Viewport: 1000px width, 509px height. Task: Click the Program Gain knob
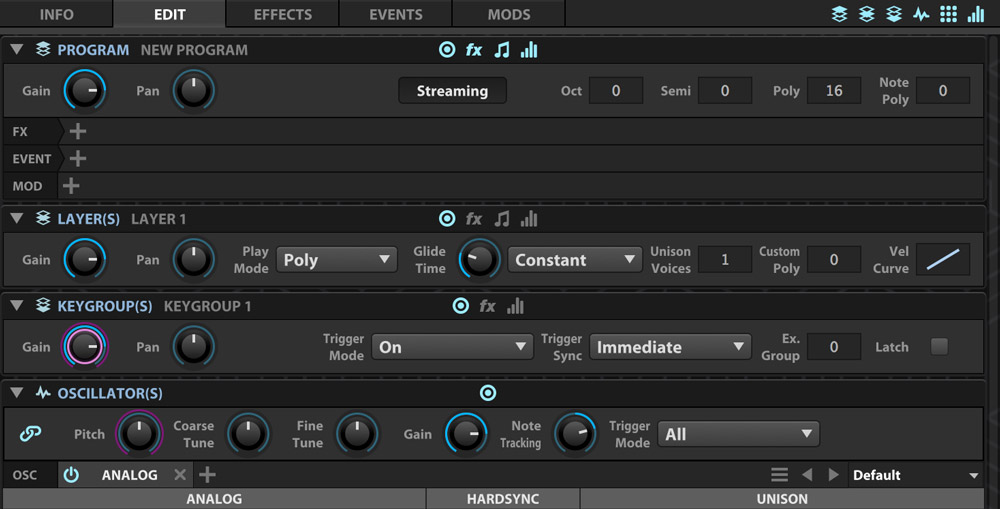[x=85, y=91]
